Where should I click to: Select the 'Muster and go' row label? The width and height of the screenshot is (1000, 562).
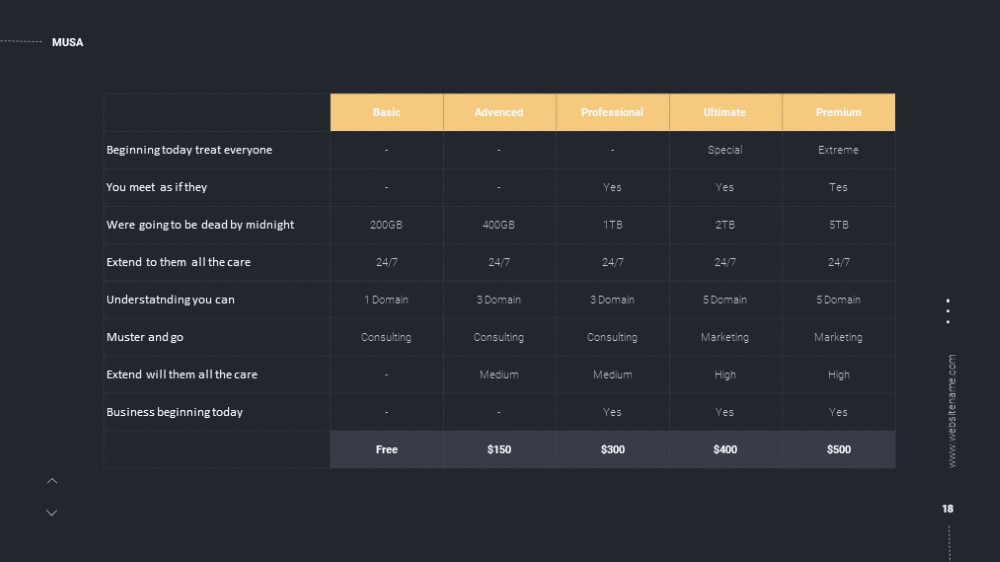click(x=145, y=337)
